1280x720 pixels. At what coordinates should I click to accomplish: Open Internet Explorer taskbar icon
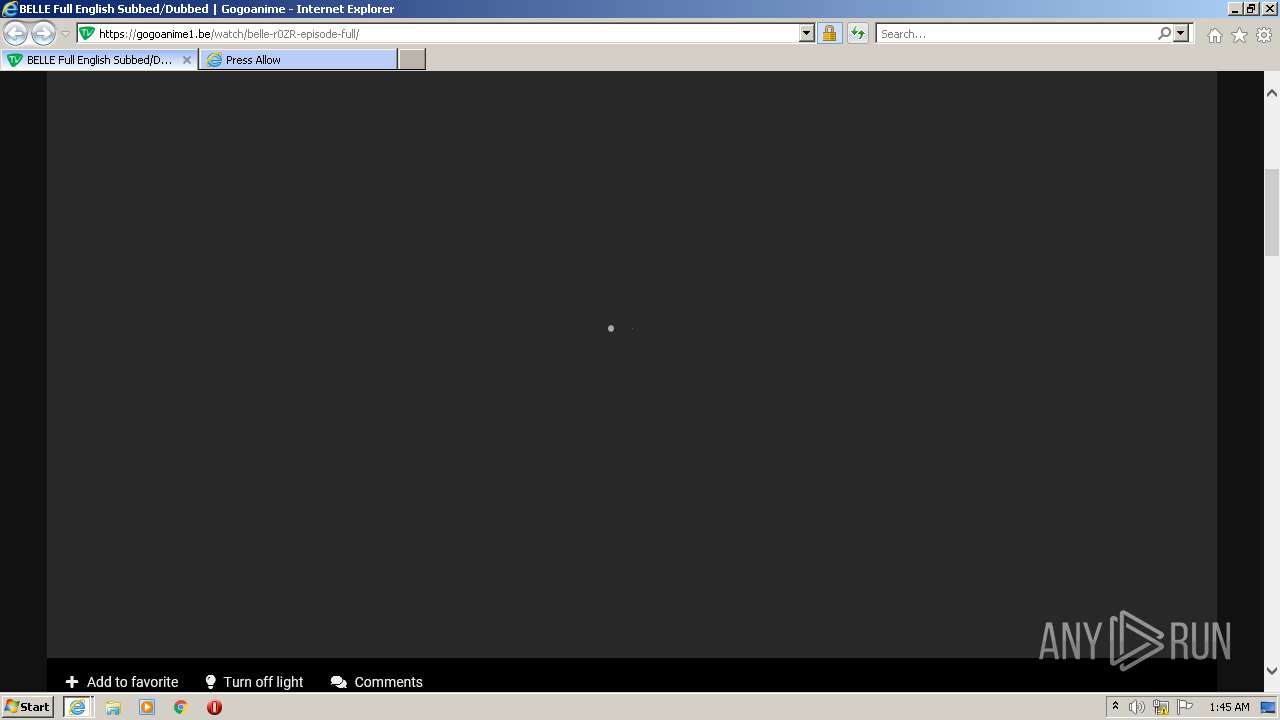point(77,706)
